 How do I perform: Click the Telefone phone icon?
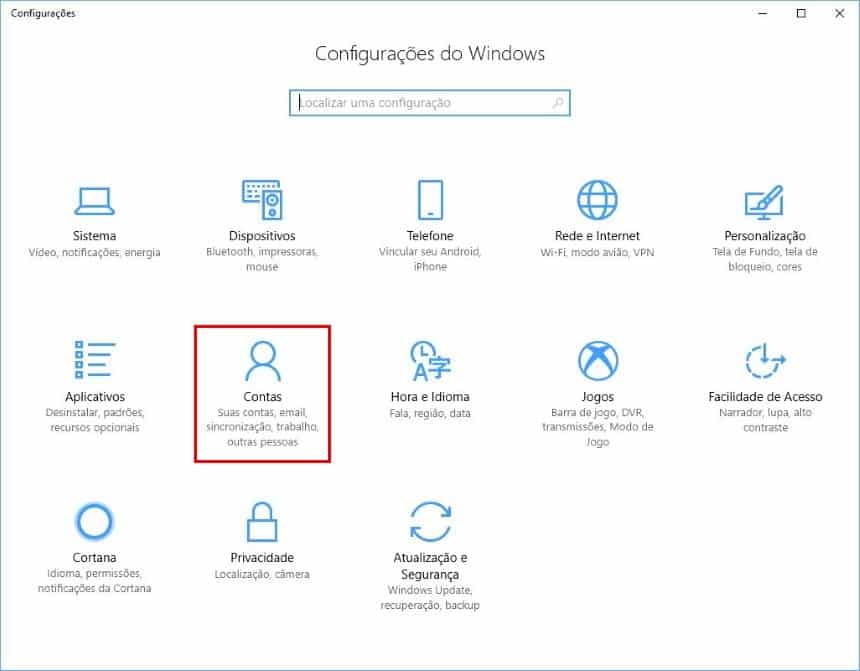click(x=430, y=200)
